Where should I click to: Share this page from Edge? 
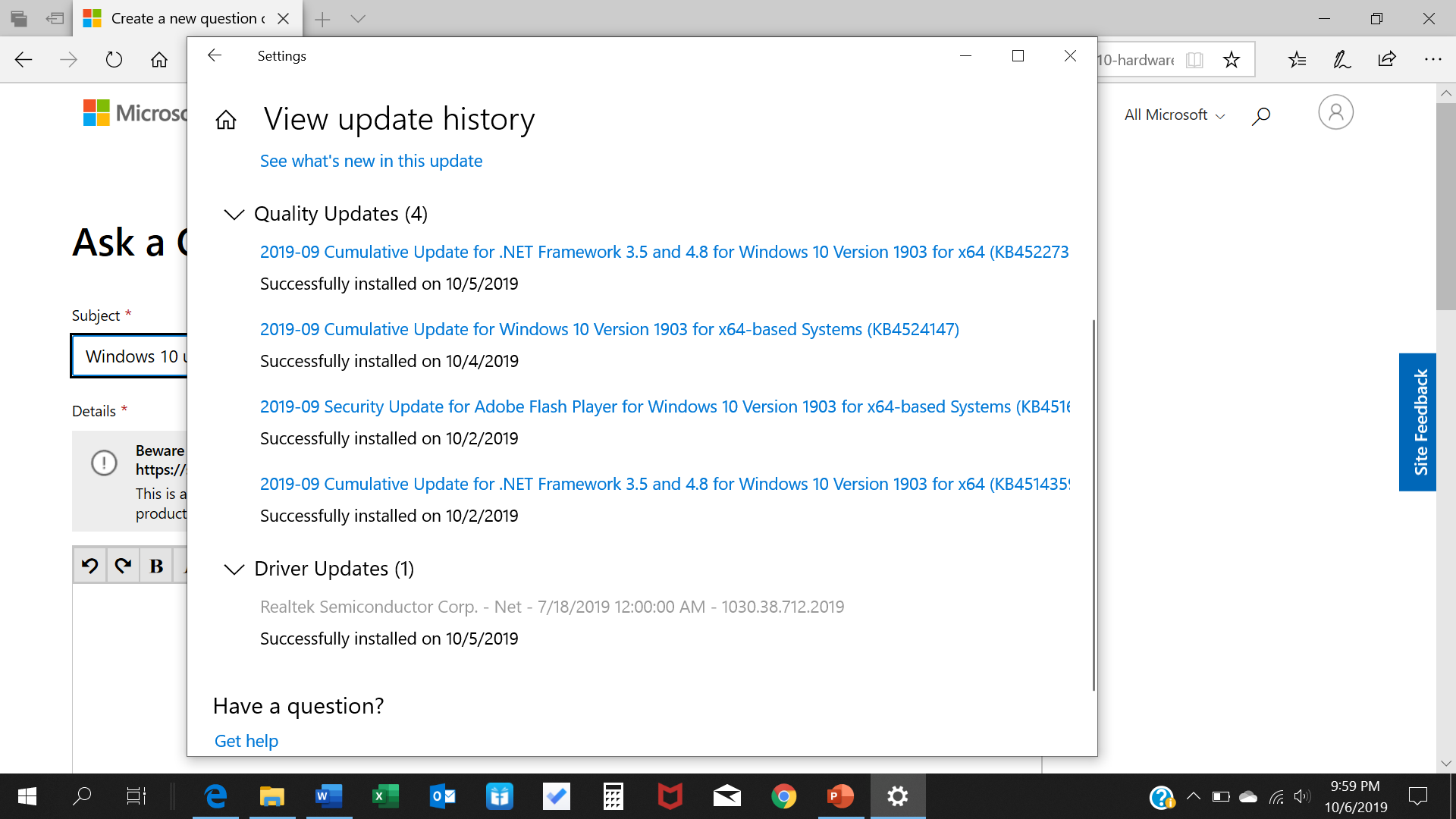click(1387, 60)
